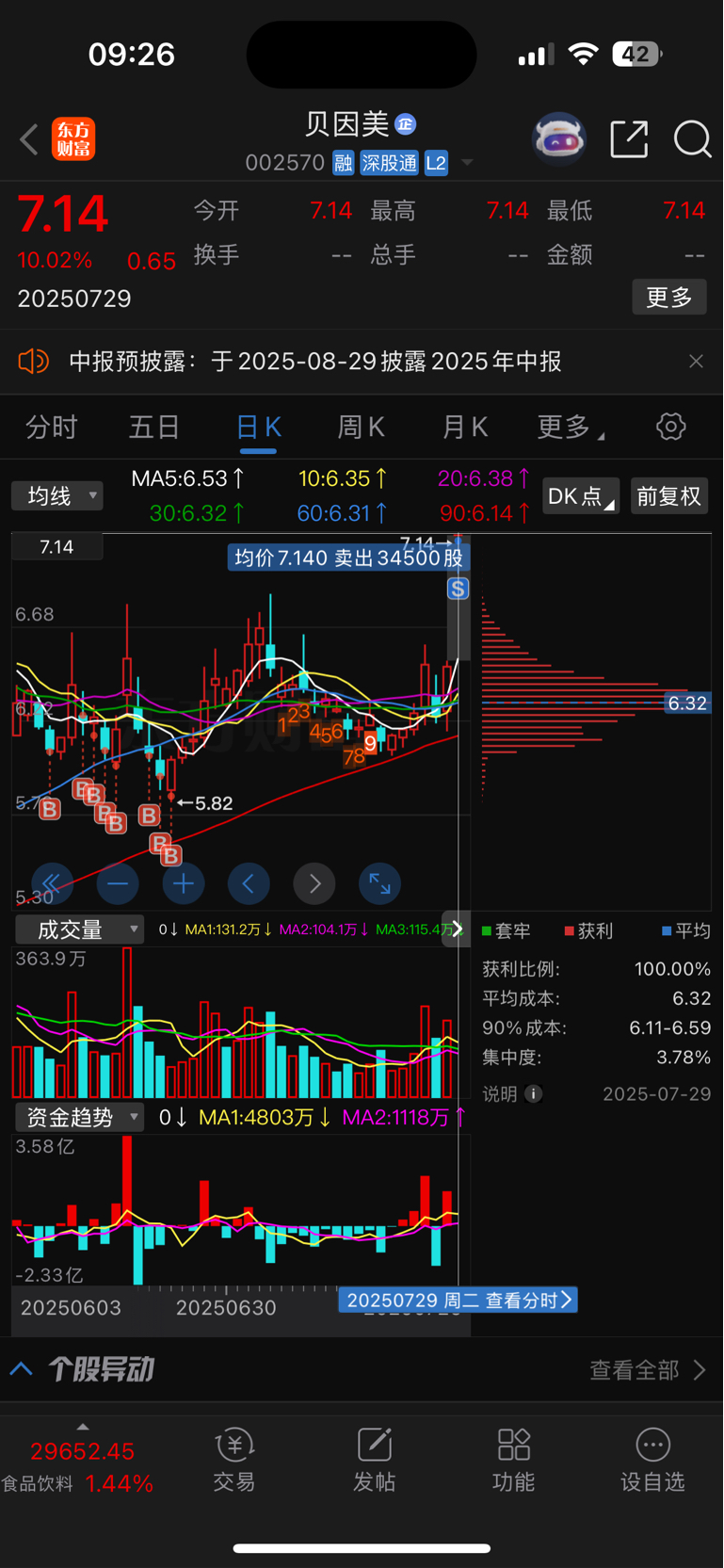724x1568 pixels.
Task: Open 功能 functions icon
Action: point(513,1458)
